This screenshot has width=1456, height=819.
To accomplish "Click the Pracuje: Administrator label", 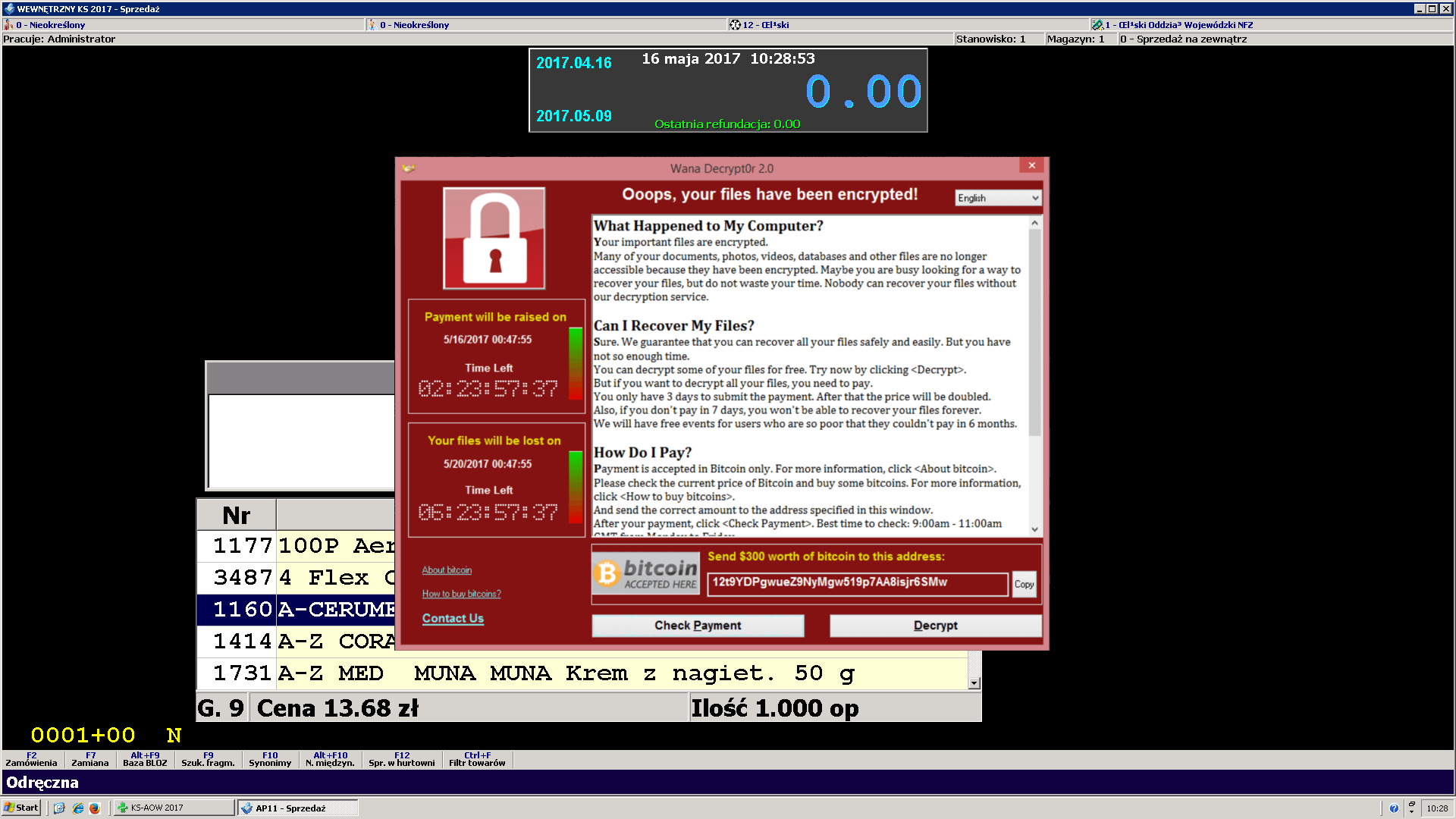I will point(59,39).
